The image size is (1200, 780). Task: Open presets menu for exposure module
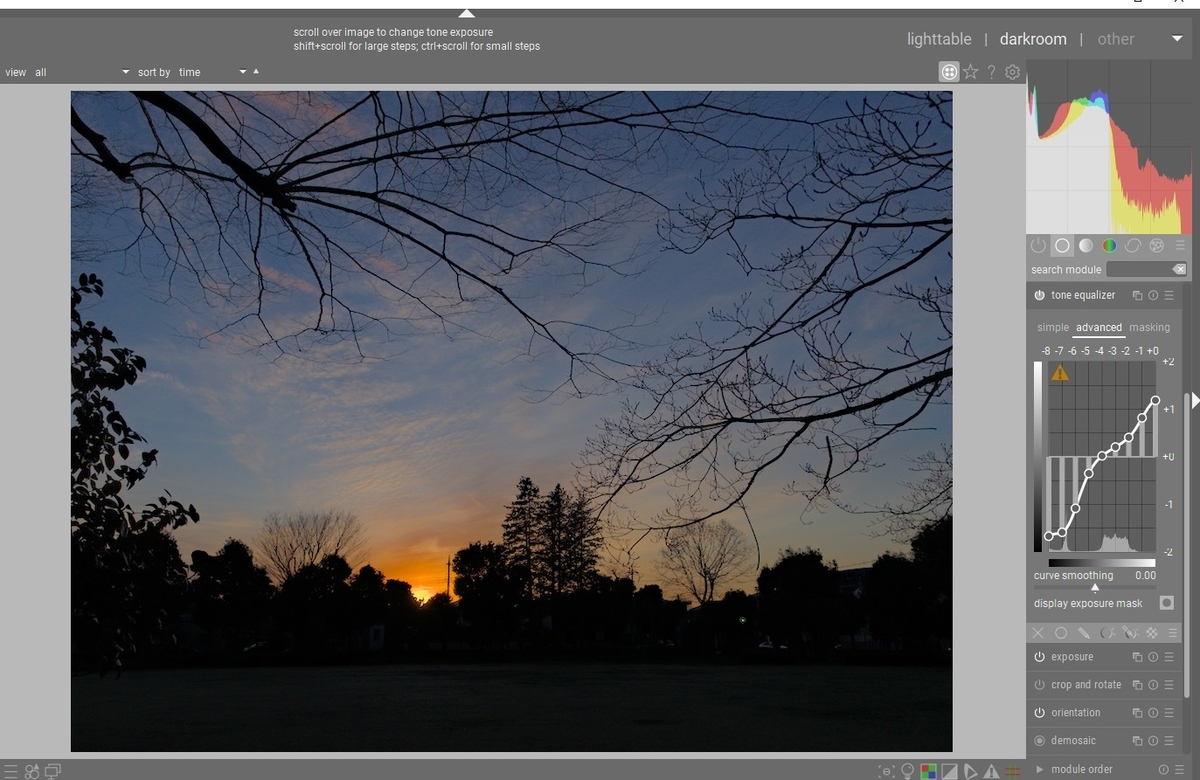[x=1169, y=657]
